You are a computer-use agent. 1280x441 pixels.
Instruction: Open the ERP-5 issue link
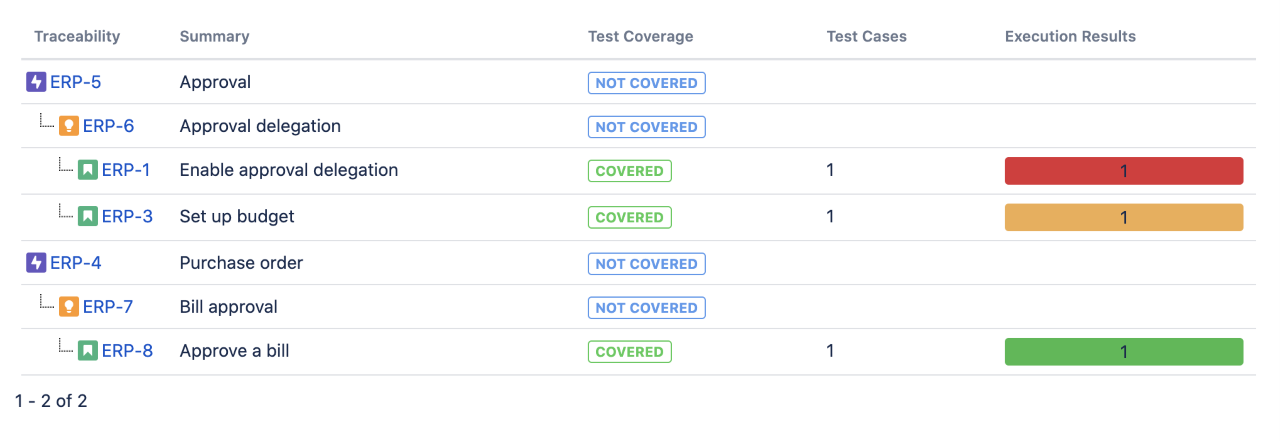click(76, 82)
